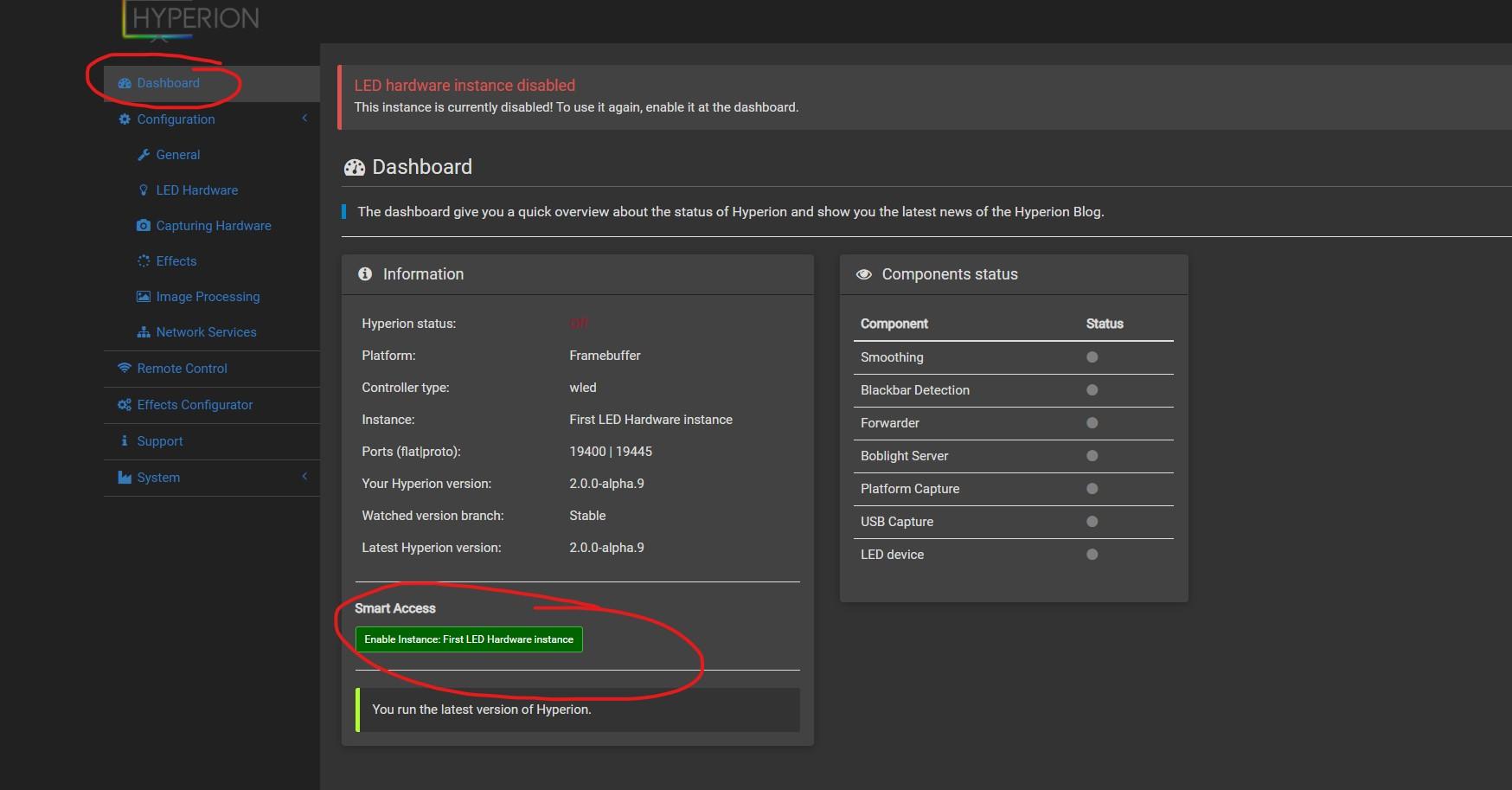Open Effects Configurator menu item
This screenshot has height=790, width=1512.
tap(195, 405)
